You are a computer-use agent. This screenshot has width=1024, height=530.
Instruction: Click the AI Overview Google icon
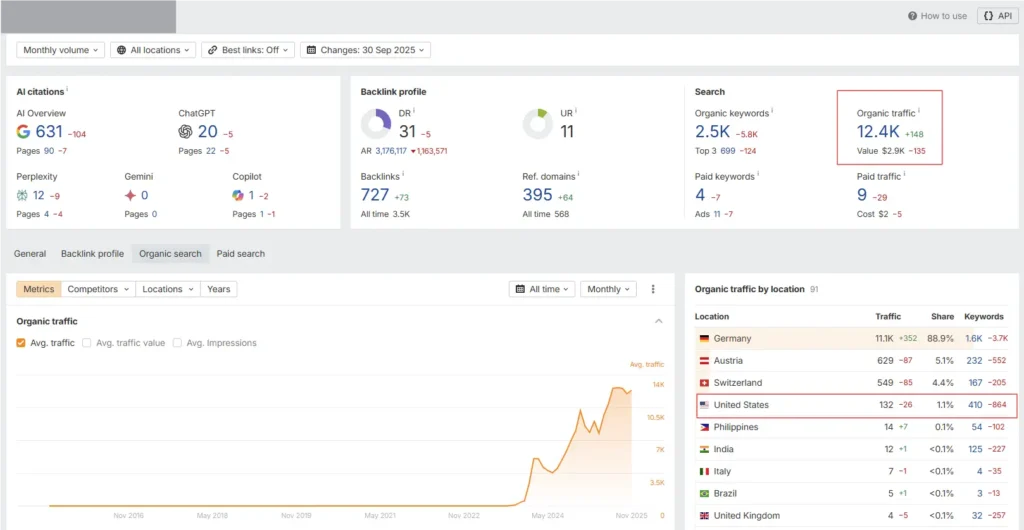(x=24, y=132)
